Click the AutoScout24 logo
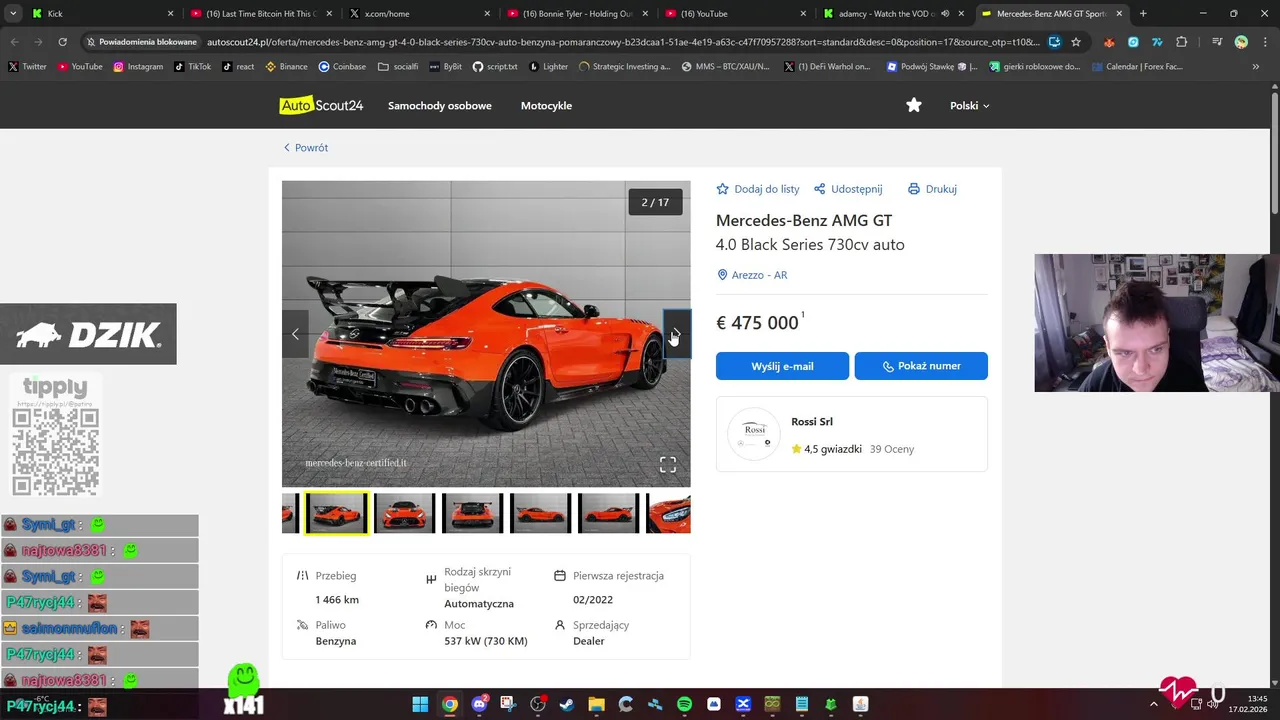Screen dimensions: 1280x720 [321, 105]
